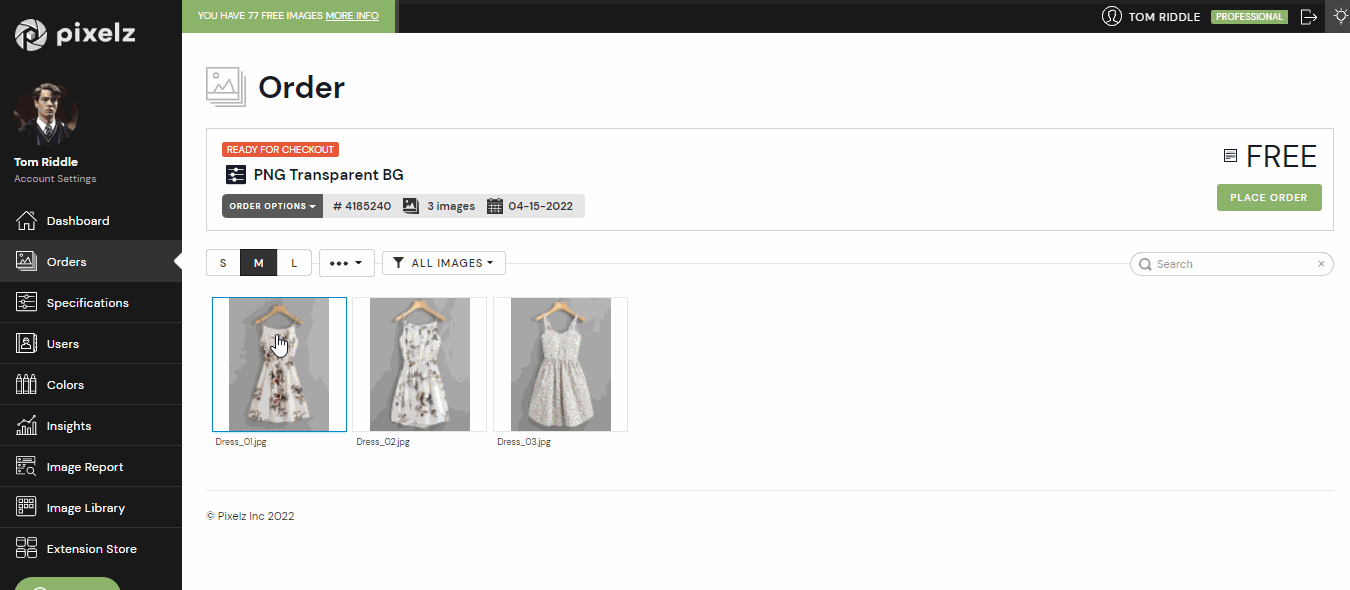Click the PROFESSIONAL plan badge

(x=1249, y=17)
